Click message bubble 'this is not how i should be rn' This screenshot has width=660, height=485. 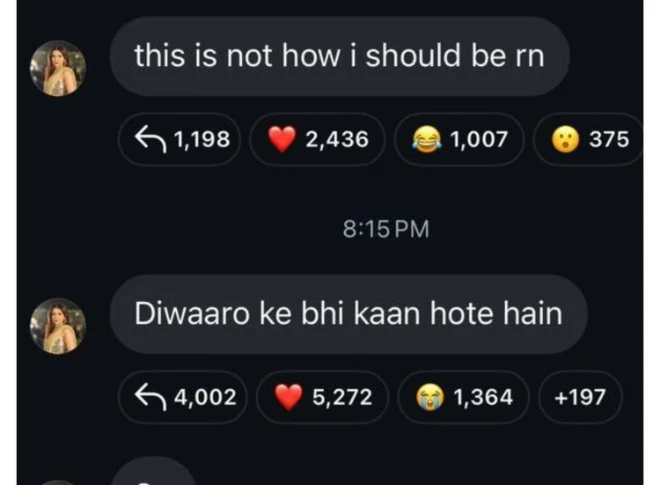[340, 56]
